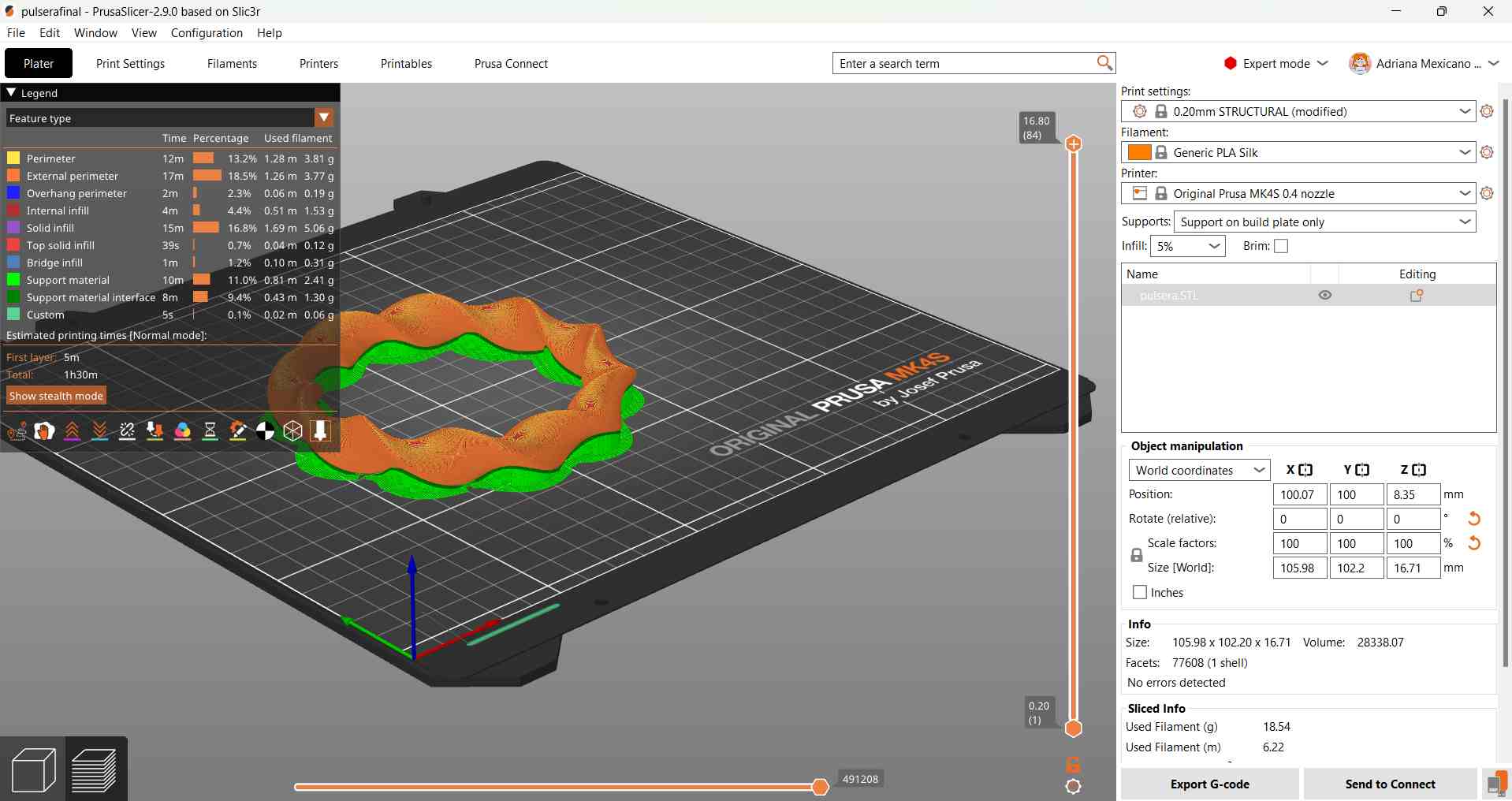Switch to the Filaments tab
Screen dimensions: 1512x801
pos(232,64)
